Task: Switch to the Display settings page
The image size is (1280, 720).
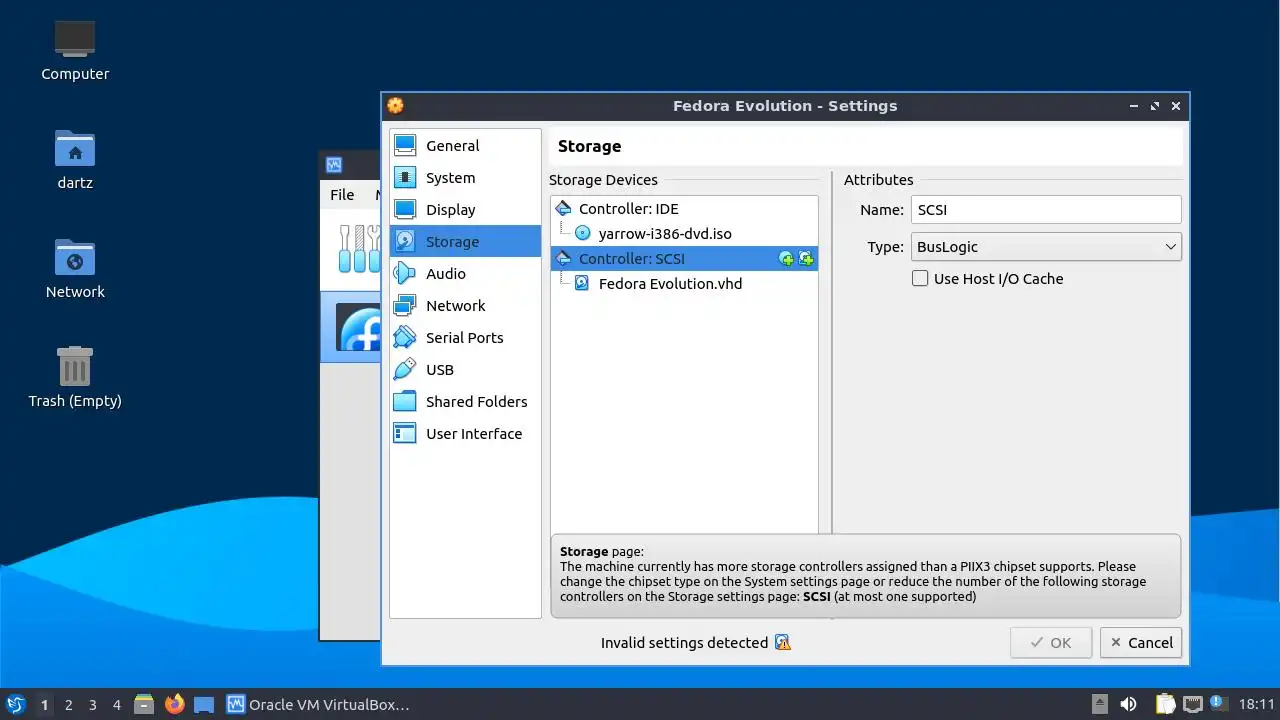Action: pos(465,210)
